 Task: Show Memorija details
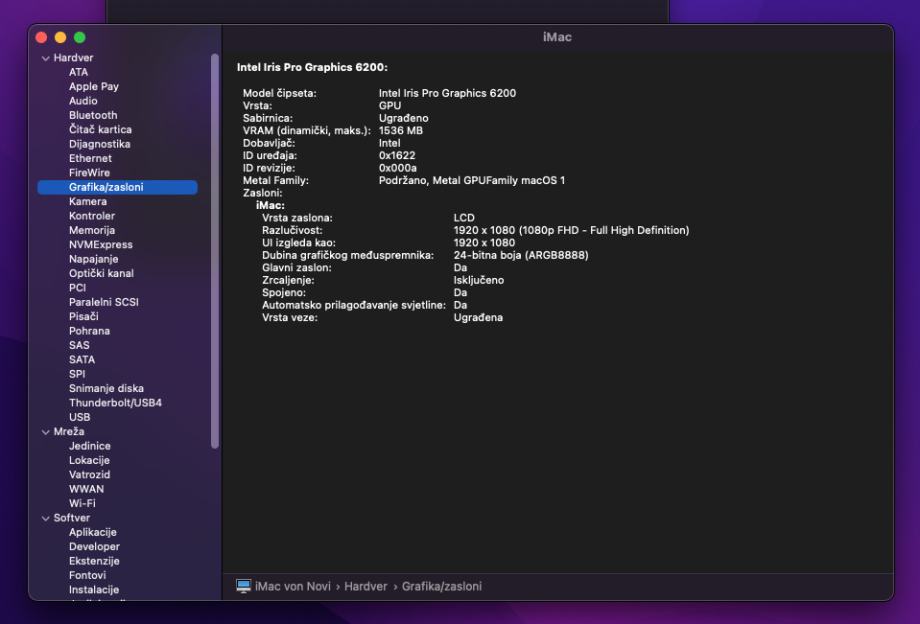[x=92, y=230]
